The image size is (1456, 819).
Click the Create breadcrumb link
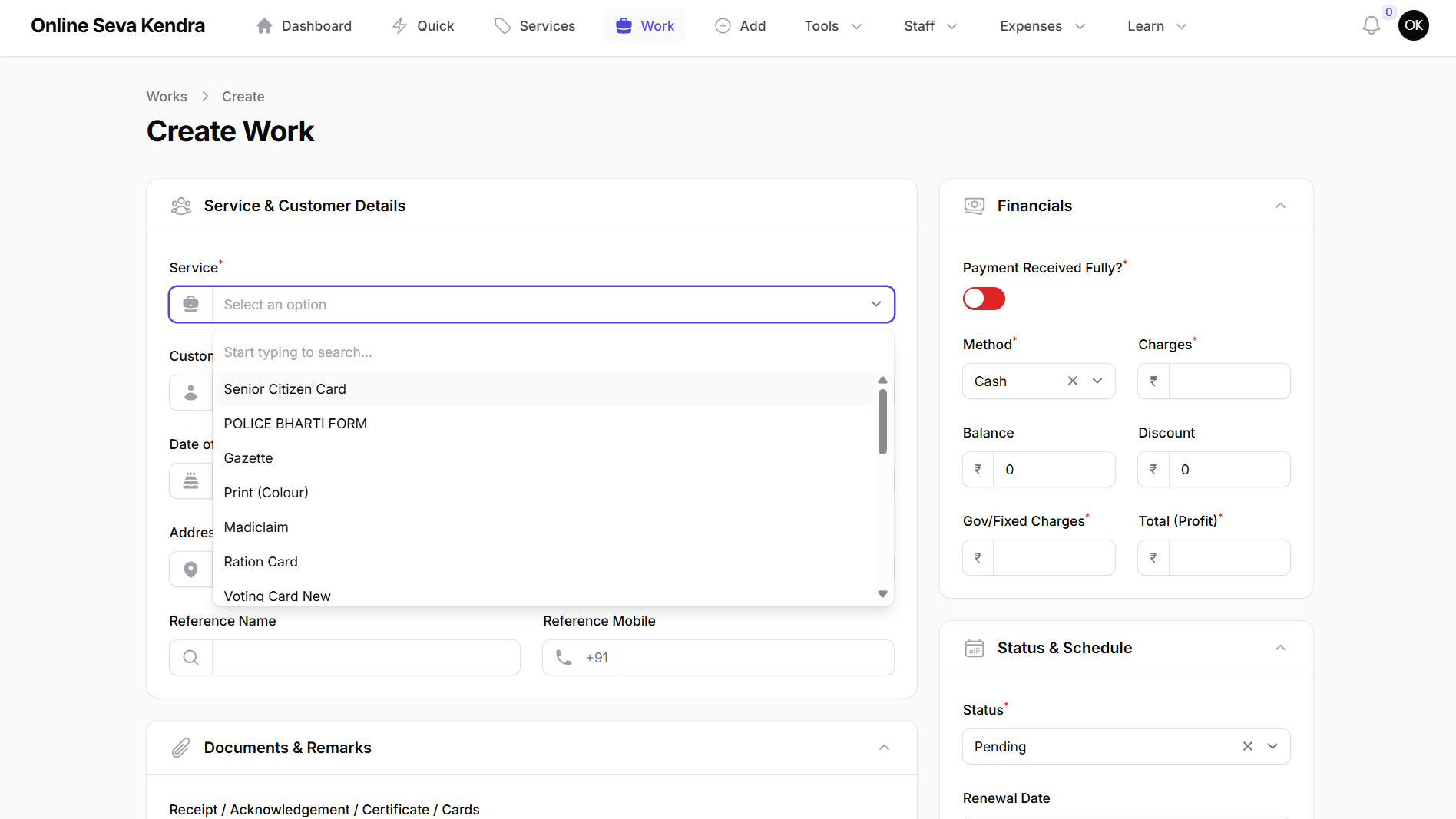[x=243, y=97]
